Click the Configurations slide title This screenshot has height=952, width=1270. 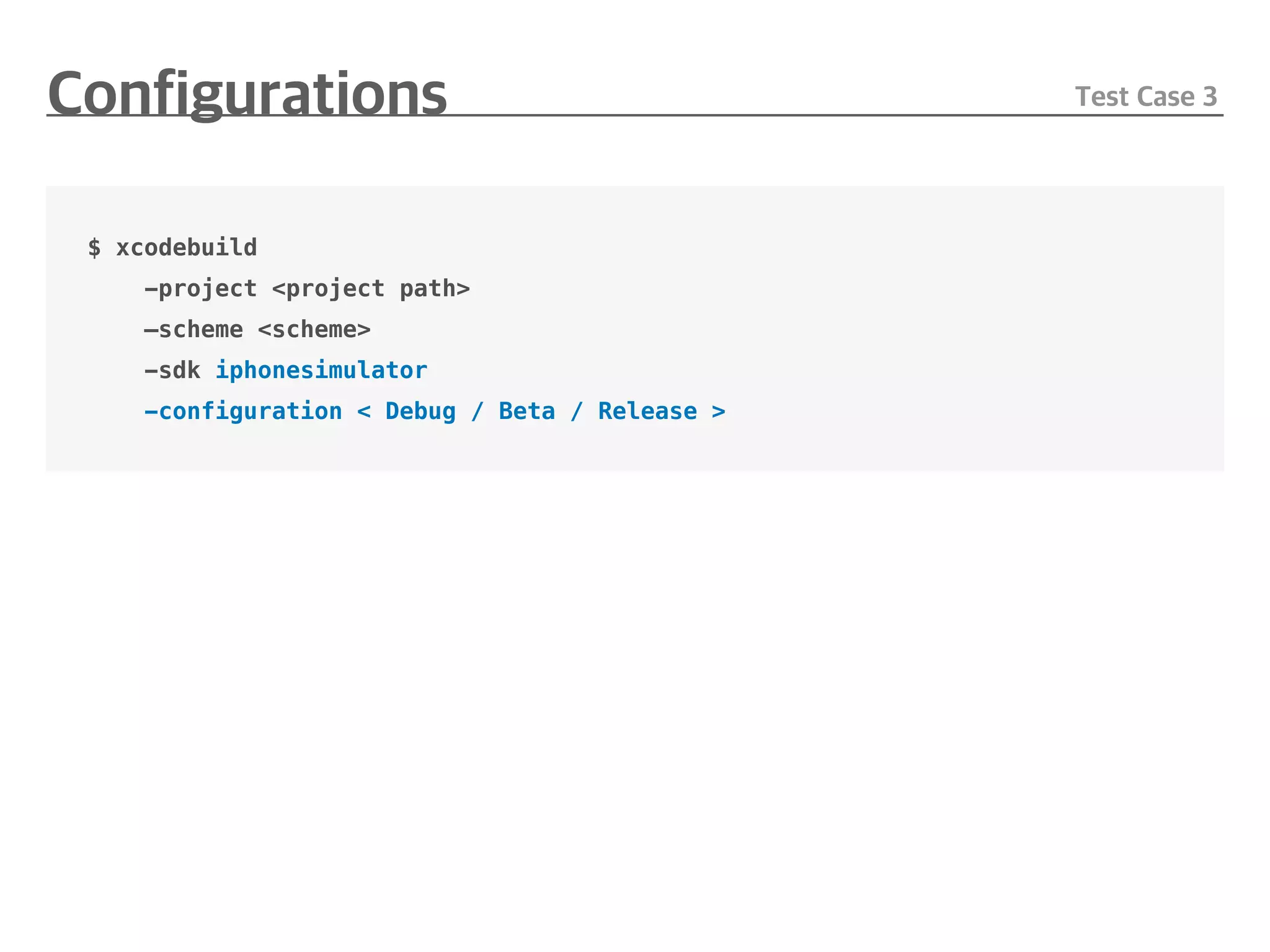click(247, 93)
